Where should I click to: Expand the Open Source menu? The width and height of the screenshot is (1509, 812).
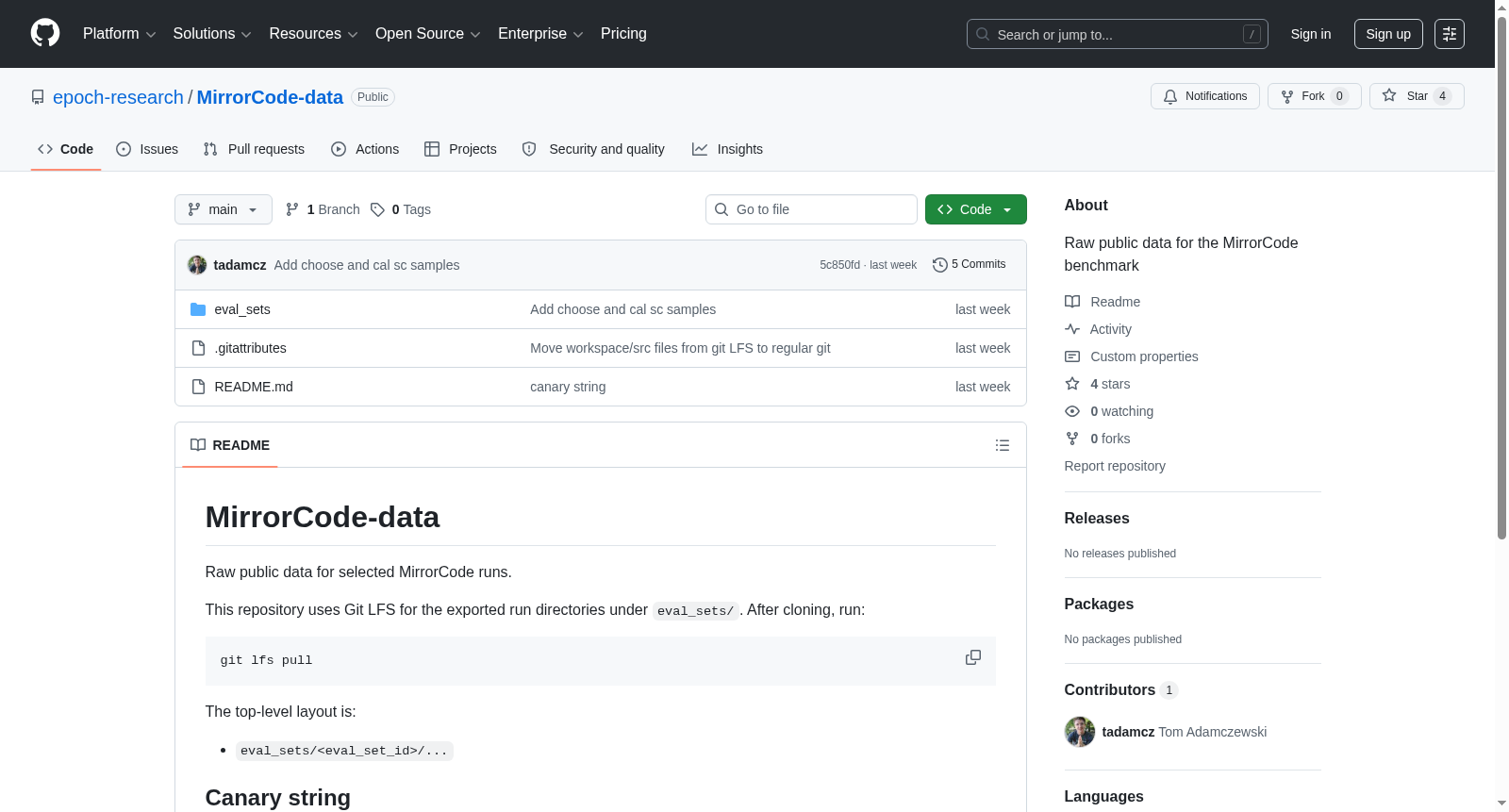coord(428,34)
